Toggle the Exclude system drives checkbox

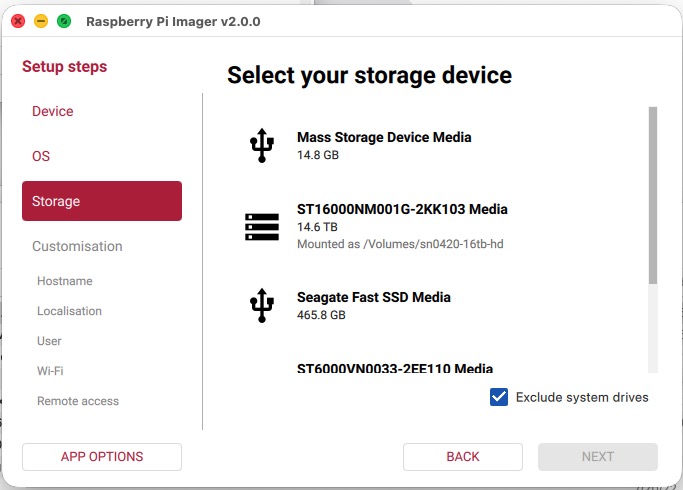[x=499, y=397]
